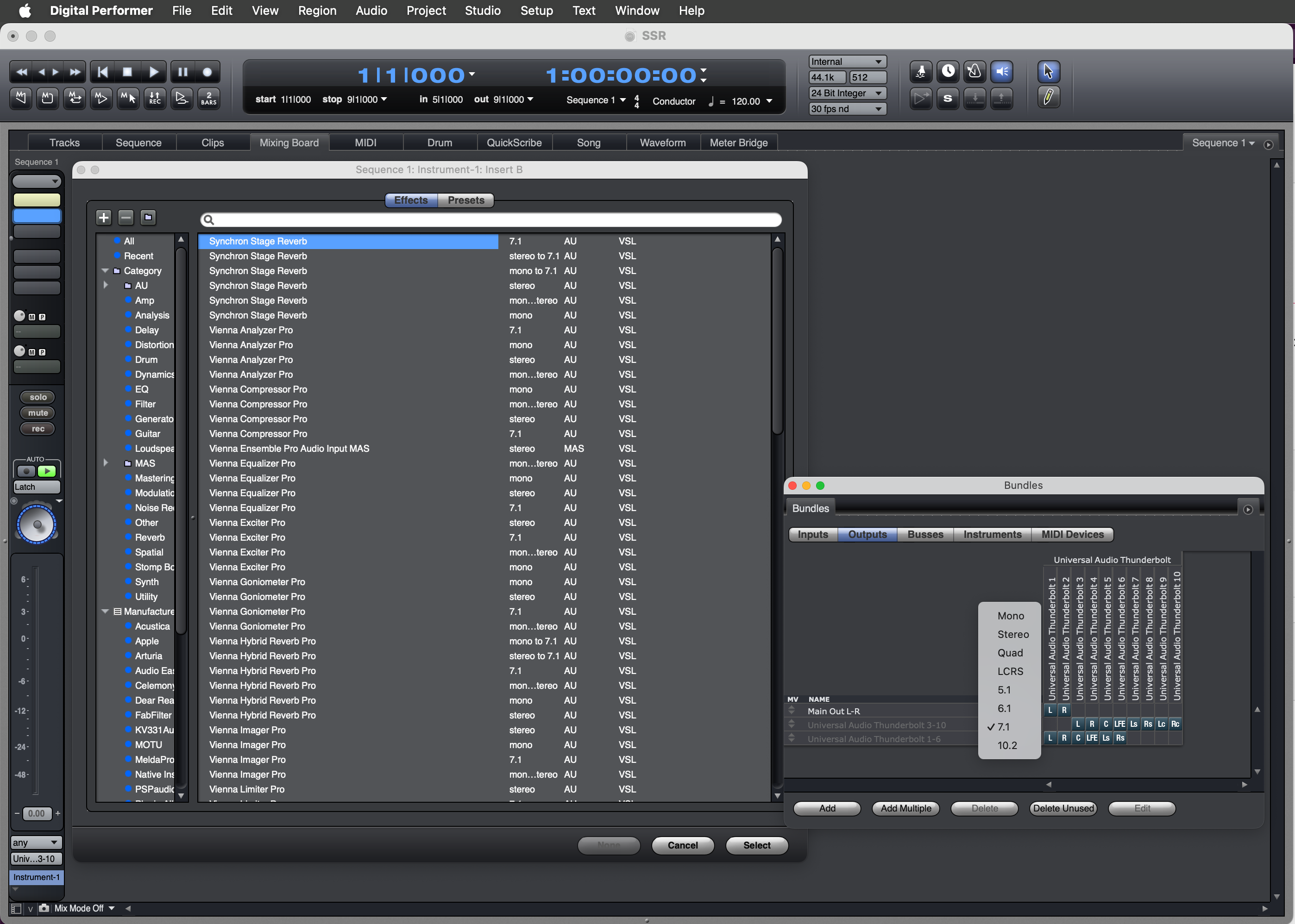The height and width of the screenshot is (924, 1295).
Task: Switch to the Effects tab
Action: tap(411, 200)
